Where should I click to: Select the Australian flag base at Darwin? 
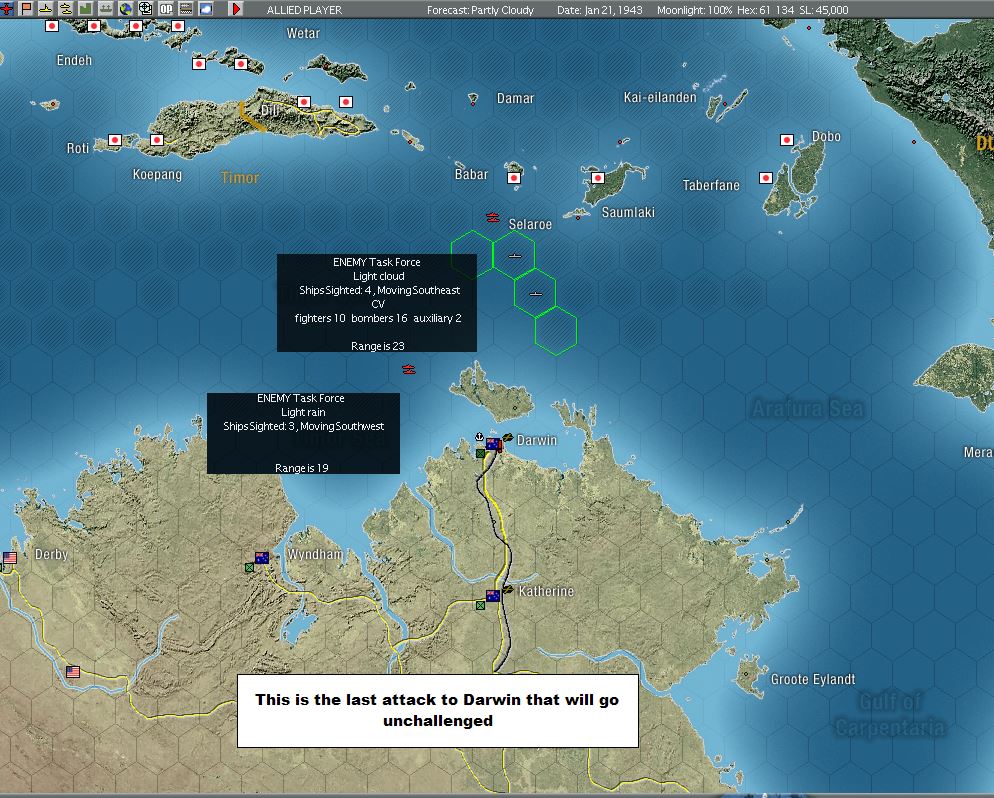(x=493, y=444)
